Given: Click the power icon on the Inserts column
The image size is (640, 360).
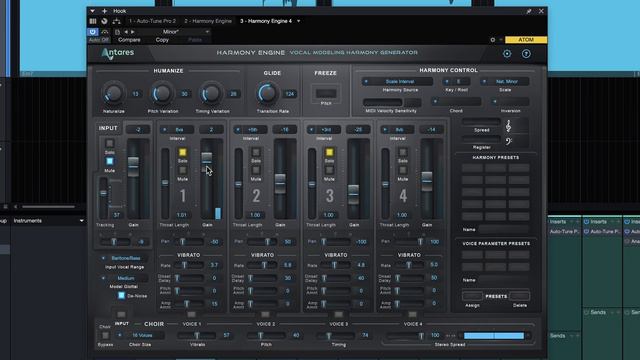Looking at the screenshot, I should [x=587, y=222].
